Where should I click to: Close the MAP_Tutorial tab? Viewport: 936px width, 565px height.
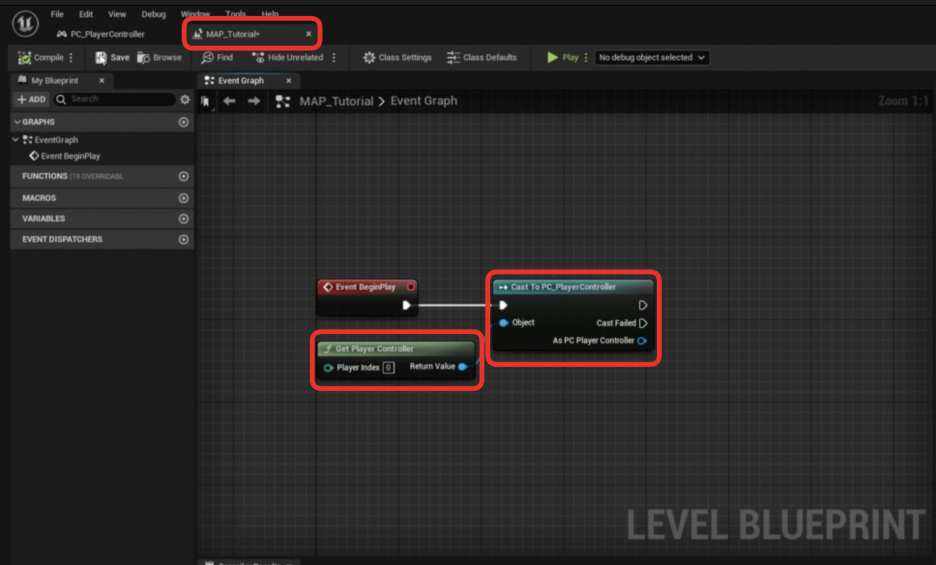pos(309,34)
